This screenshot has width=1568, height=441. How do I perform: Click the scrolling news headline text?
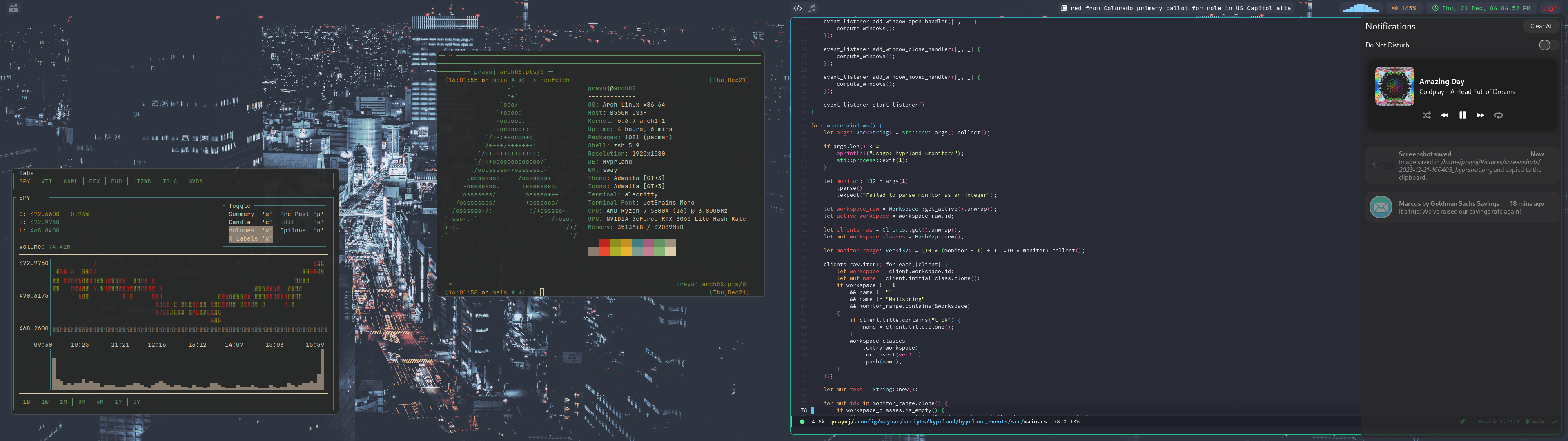[x=1180, y=9]
